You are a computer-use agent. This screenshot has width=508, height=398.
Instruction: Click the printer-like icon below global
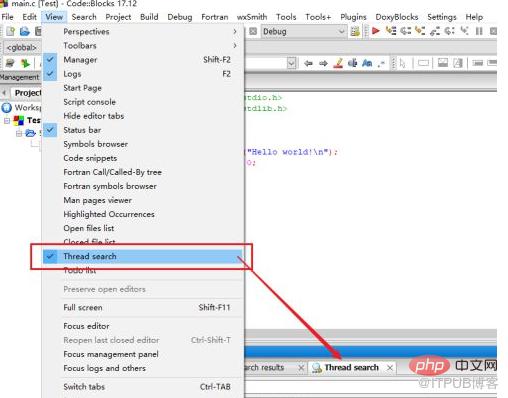pos(10,63)
